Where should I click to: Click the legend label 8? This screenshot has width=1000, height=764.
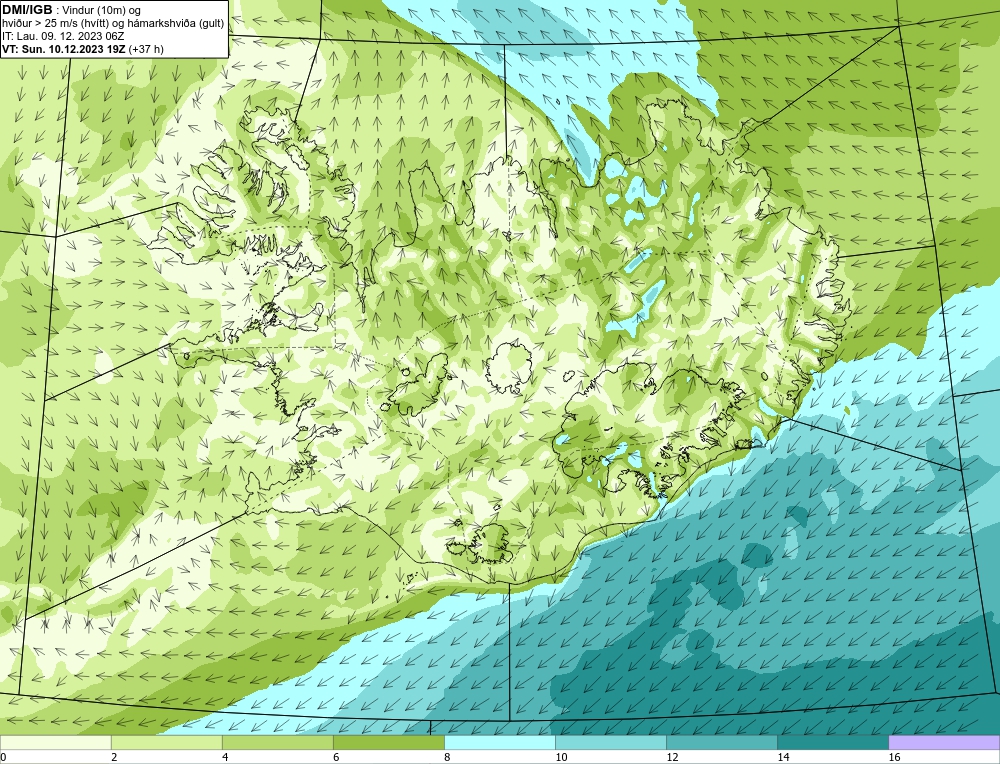[x=447, y=757]
